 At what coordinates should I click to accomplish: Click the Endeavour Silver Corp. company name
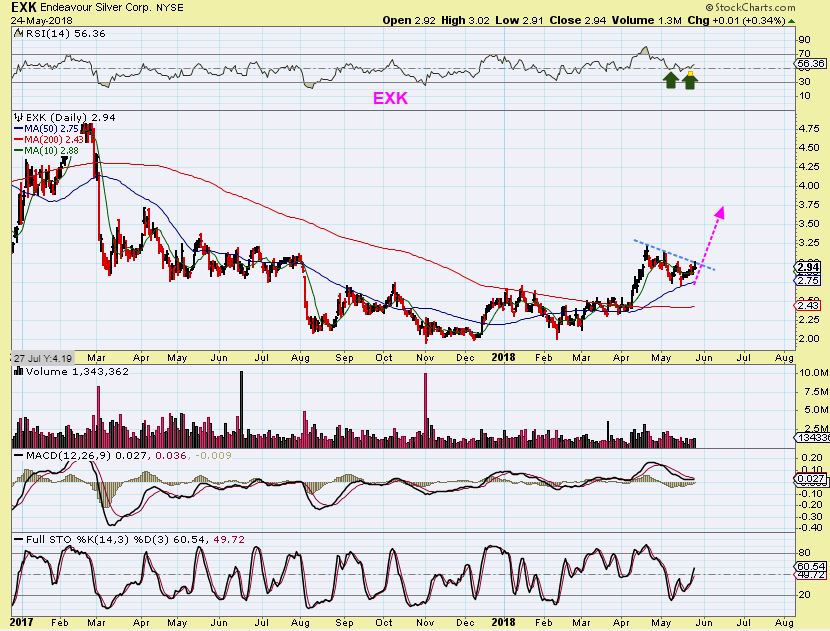96,8
